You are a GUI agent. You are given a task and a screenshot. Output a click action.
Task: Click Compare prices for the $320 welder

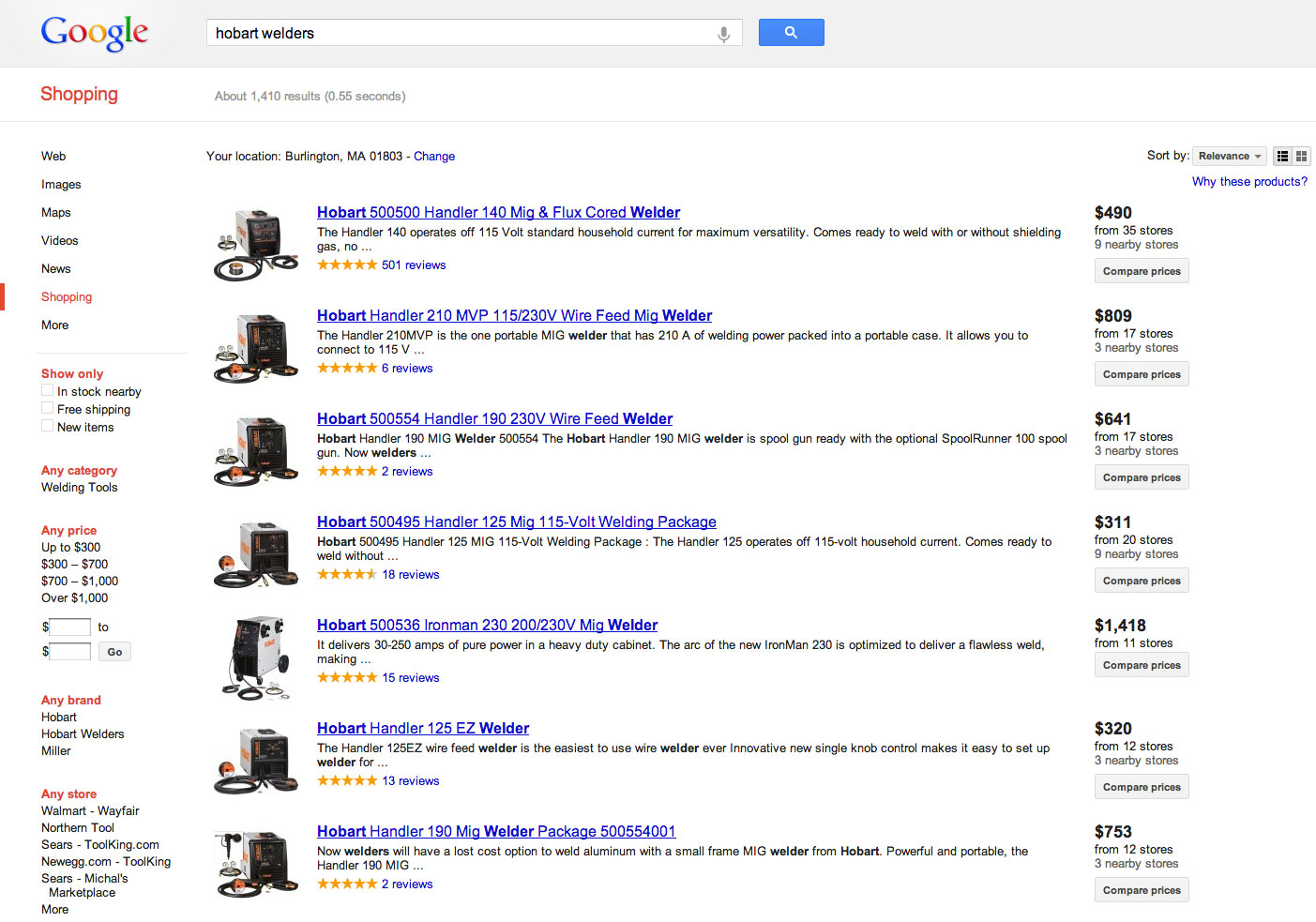(1142, 787)
